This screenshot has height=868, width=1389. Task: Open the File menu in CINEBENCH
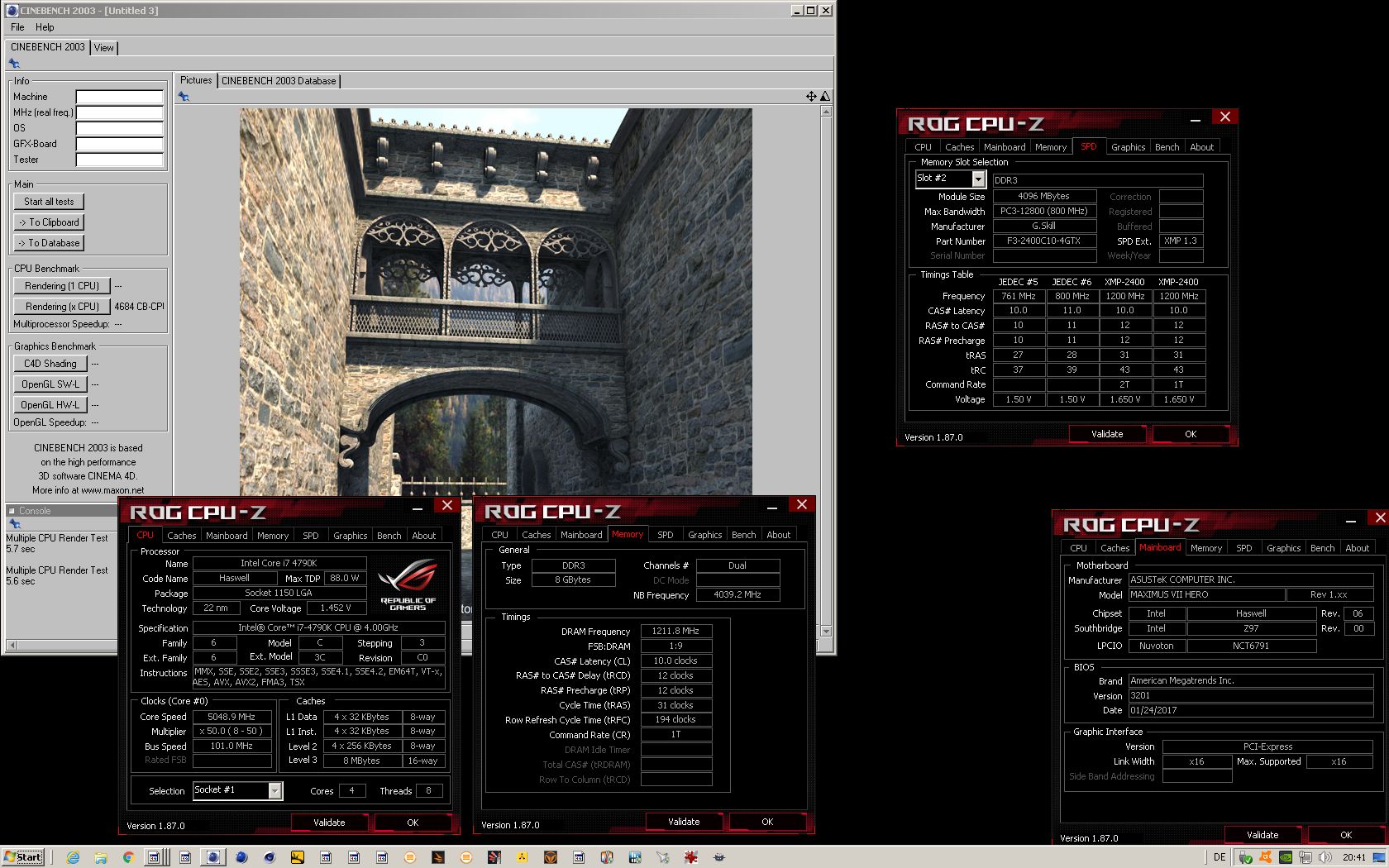tap(17, 27)
